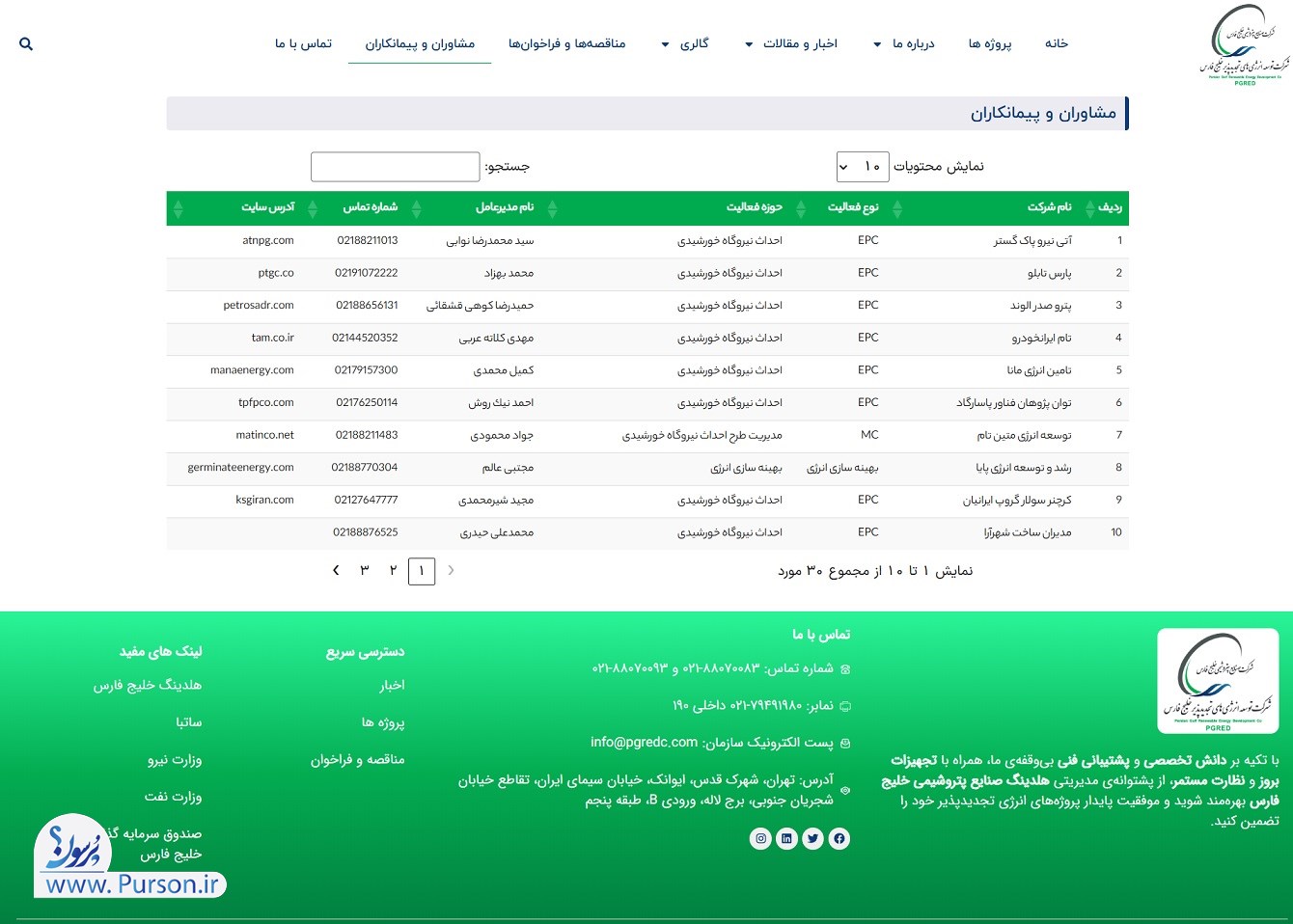This screenshot has width=1293, height=924.
Task: Open the LinkedIn social icon in footer
Action: tap(786, 838)
